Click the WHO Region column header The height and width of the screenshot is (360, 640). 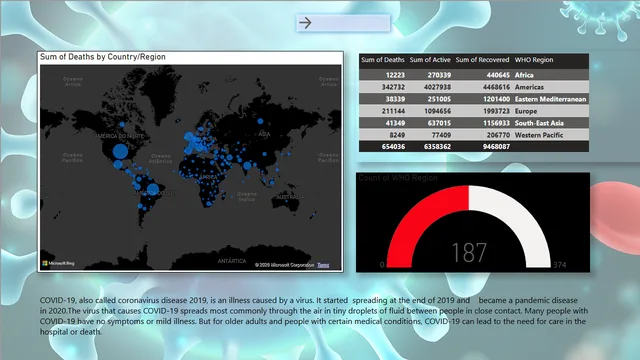(533, 60)
